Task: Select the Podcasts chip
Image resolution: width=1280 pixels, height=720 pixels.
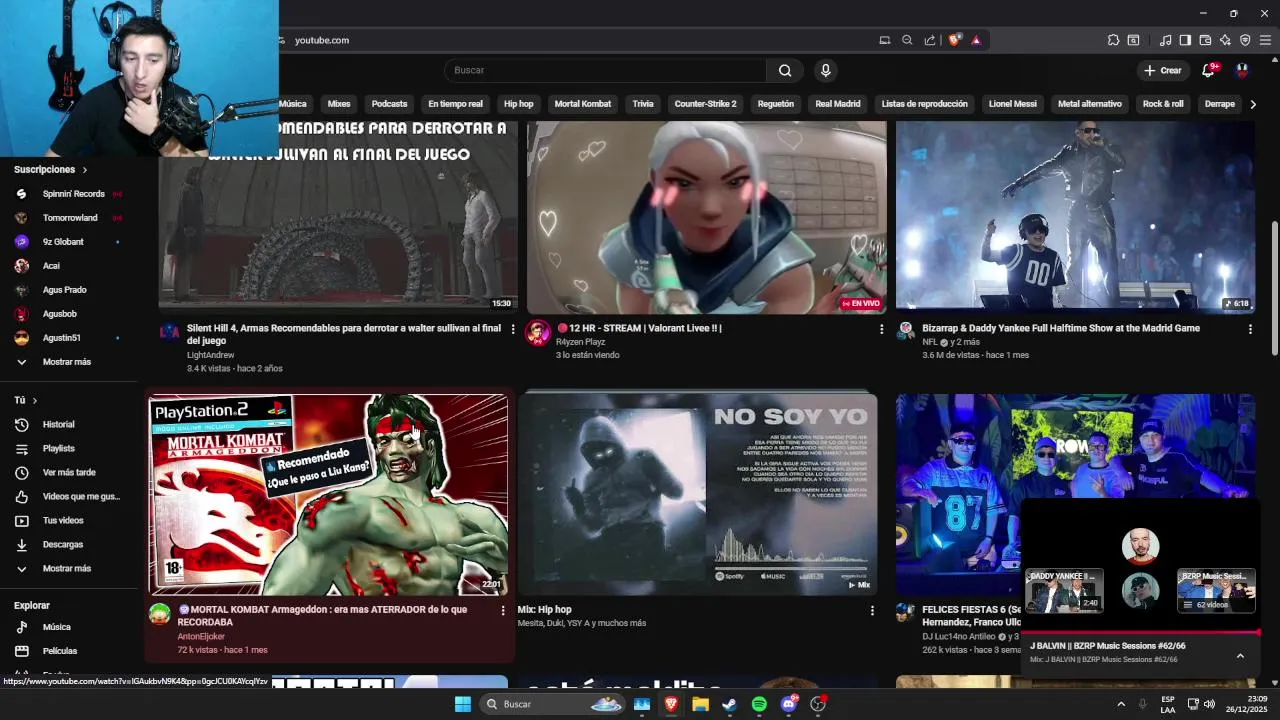Action: click(389, 104)
